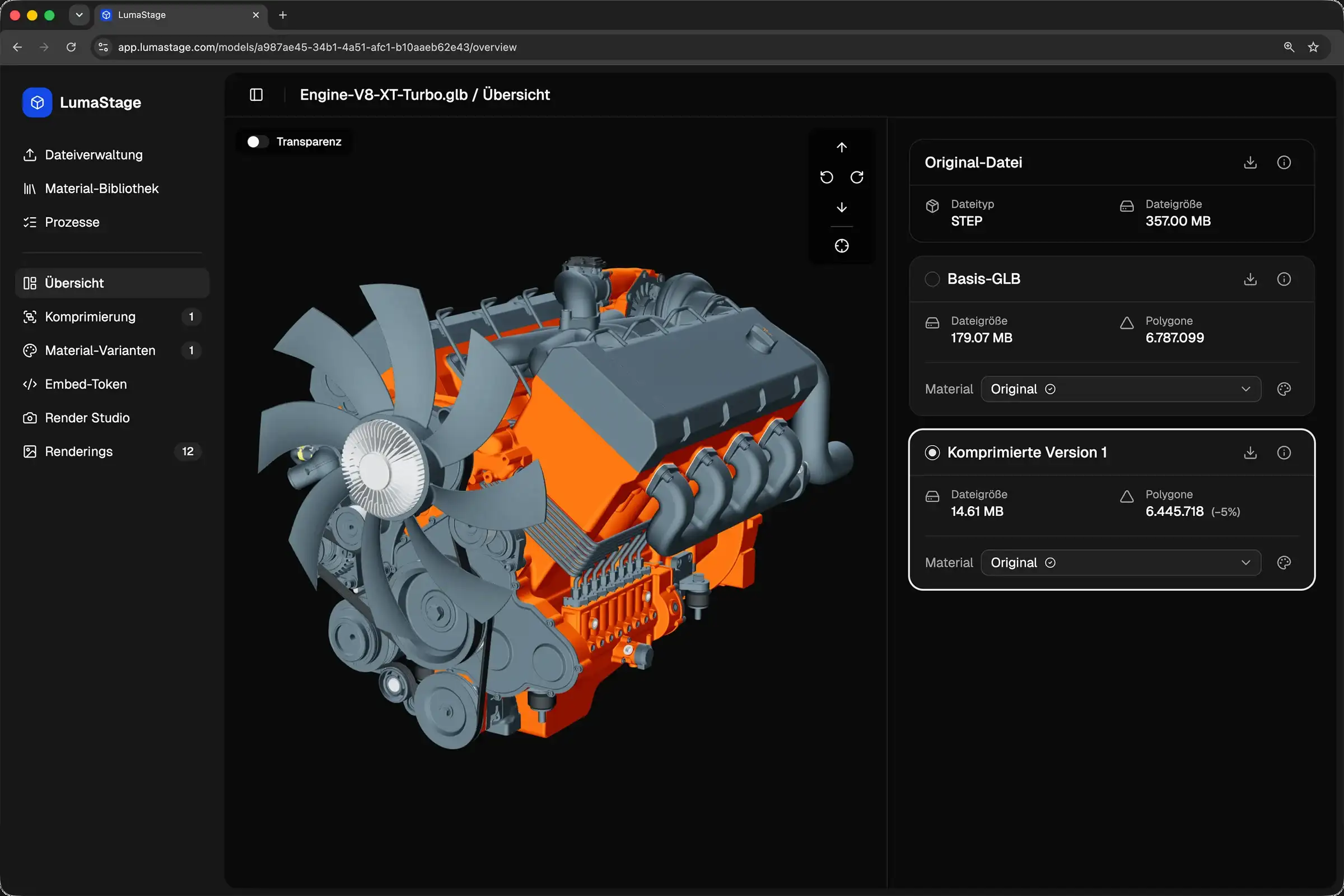Click the STEP Dateityp value

point(967,221)
